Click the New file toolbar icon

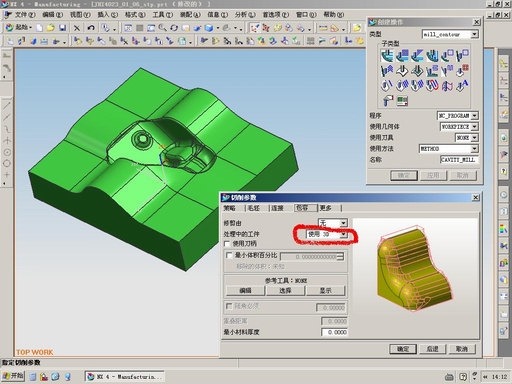pyautogui.click(x=39, y=28)
